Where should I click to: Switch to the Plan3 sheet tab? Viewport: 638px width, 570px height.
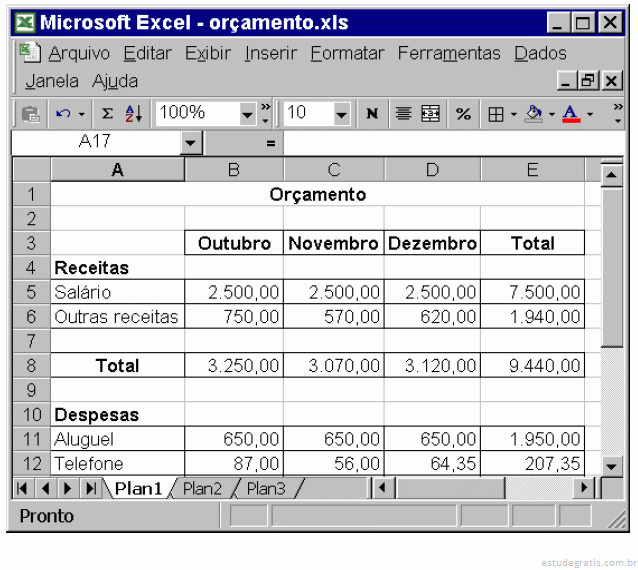point(265,488)
